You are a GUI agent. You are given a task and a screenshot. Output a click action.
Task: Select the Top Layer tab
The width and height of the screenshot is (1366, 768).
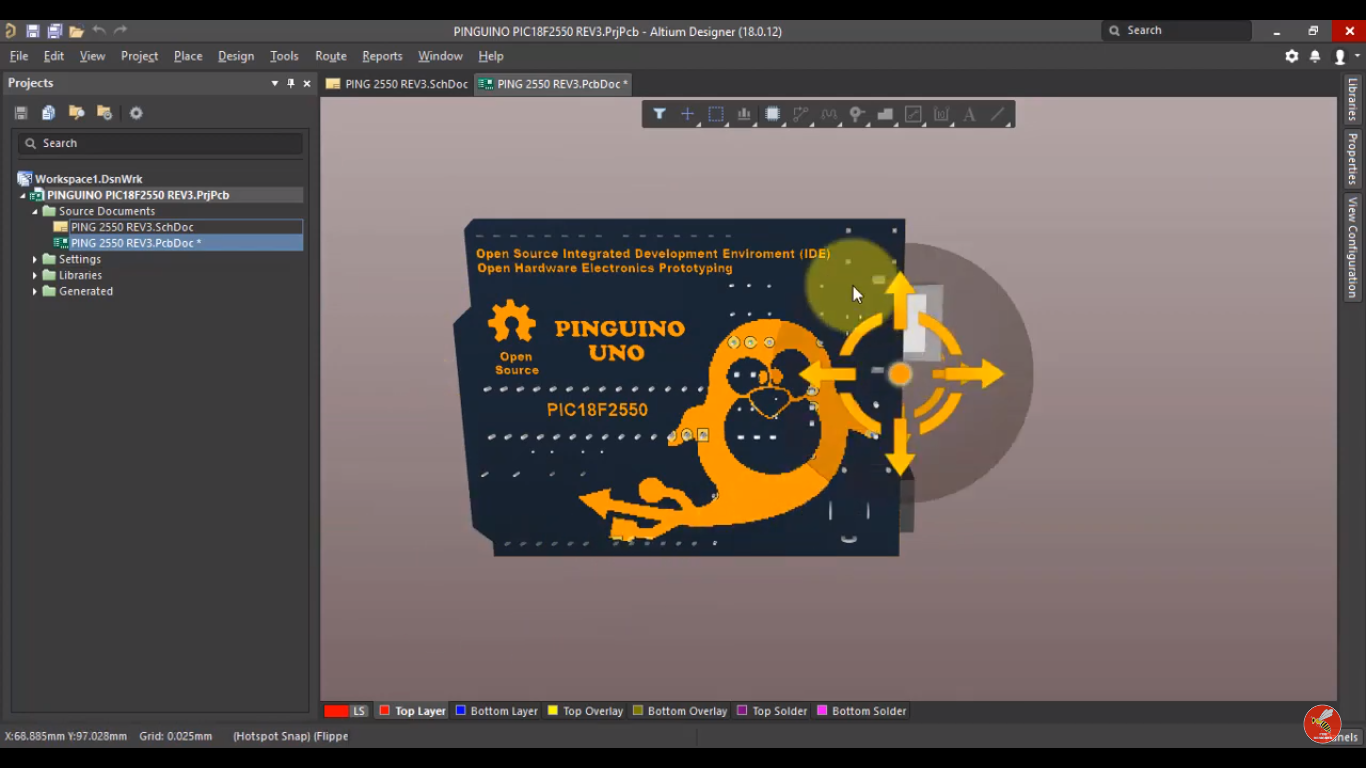pyautogui.click(x=412, y=711)
